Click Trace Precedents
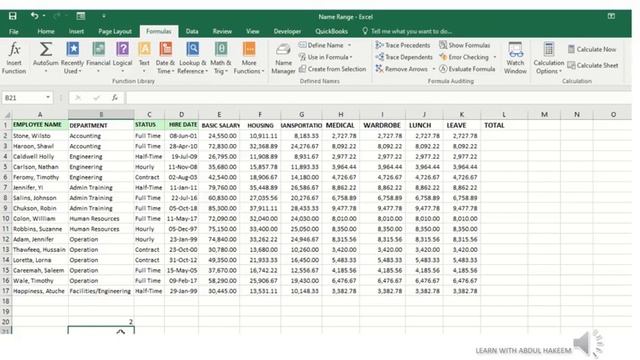The image size is (640, 360). (x=403, y=45)
